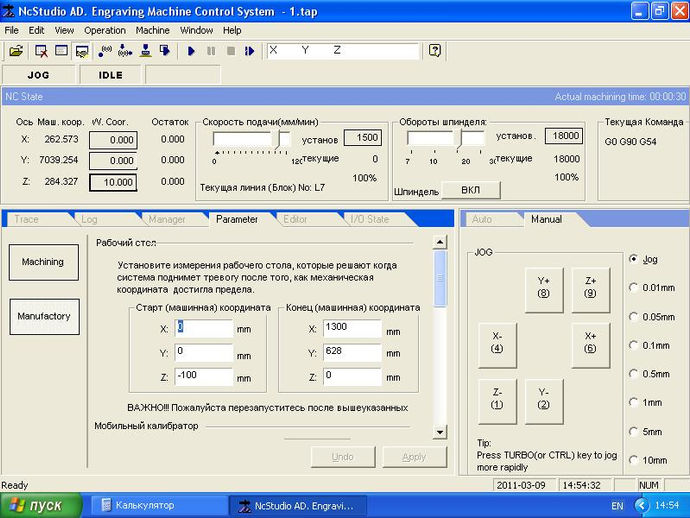Screen dimensions: 690x518
Task: Switch to the Editor tab
Action: [x=295, y=219]
